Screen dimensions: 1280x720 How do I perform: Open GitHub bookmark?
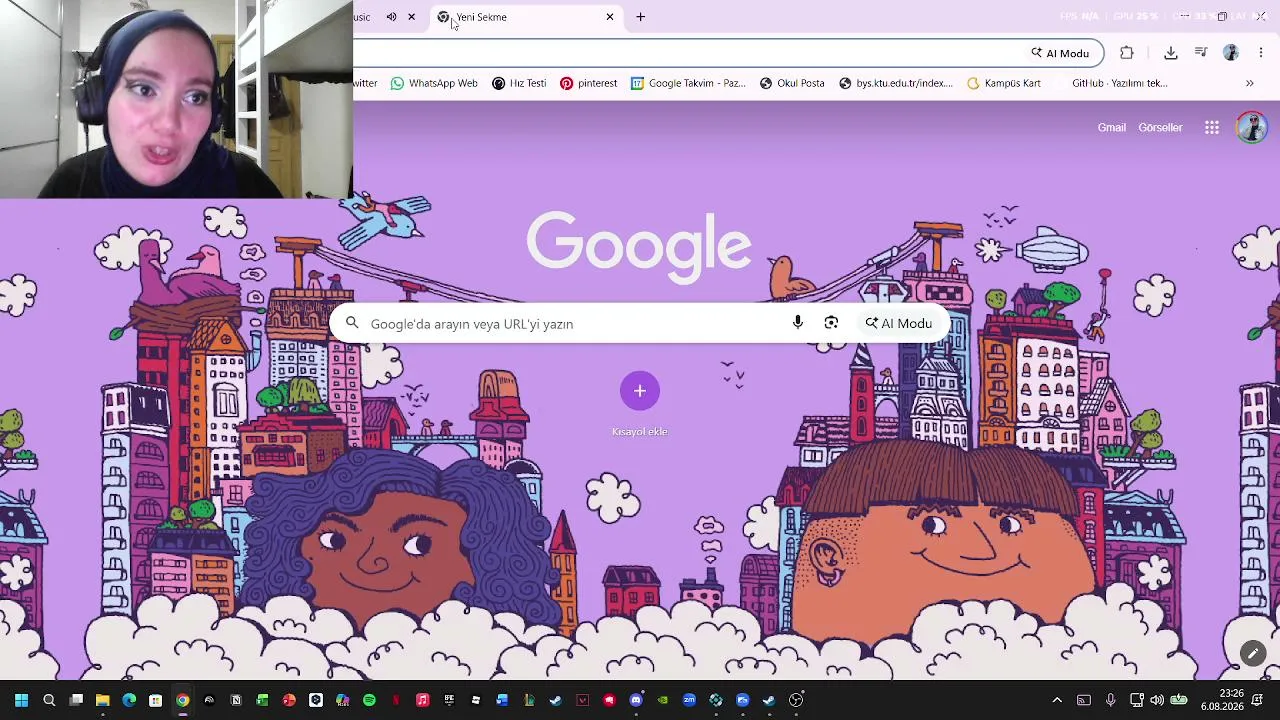tap(1112, 83)
